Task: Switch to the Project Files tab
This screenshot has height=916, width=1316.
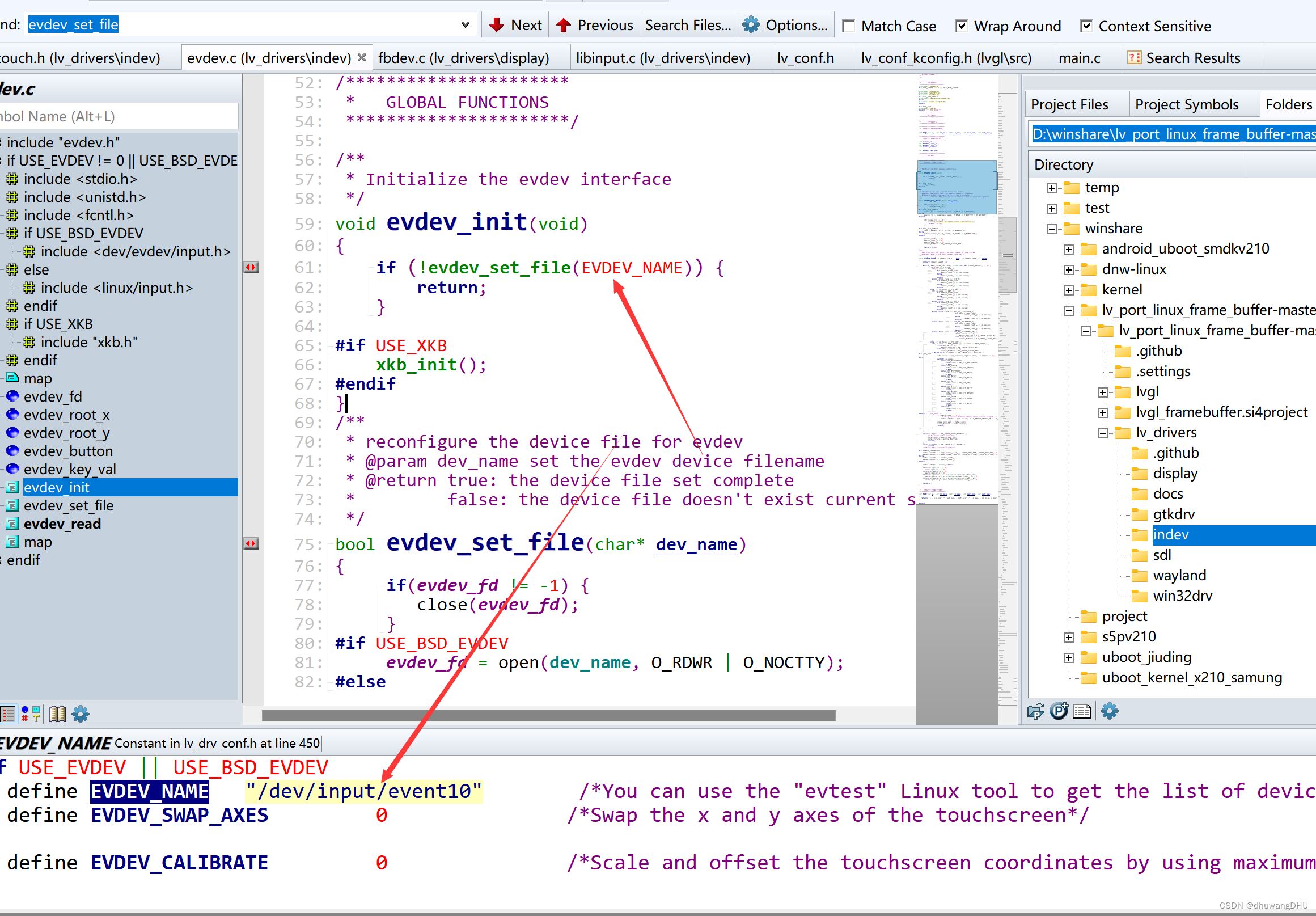Action: coord(1069,104)
